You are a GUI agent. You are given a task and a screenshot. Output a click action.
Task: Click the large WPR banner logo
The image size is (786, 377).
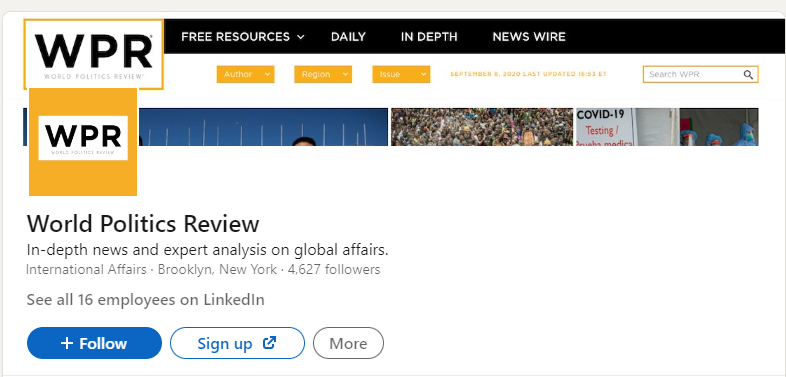(x=94, y=55)
